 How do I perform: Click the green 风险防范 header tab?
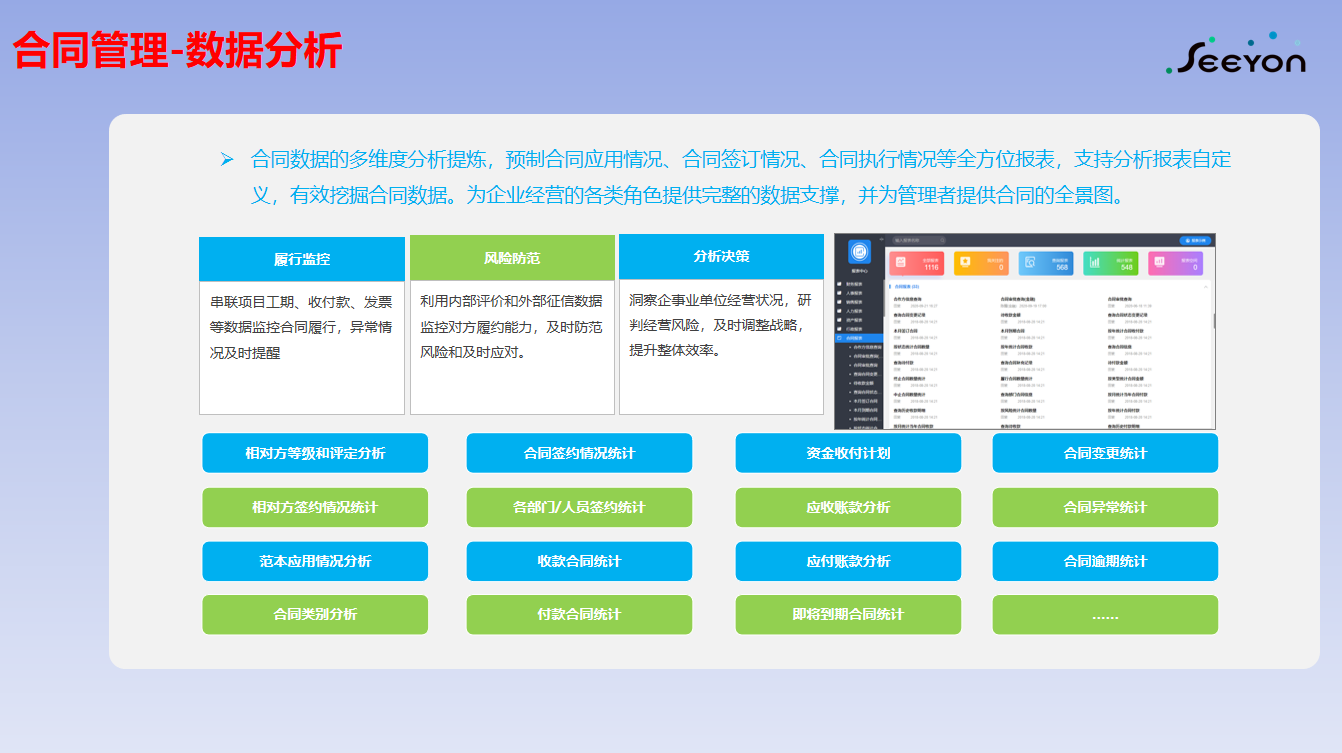coord(512,258)
